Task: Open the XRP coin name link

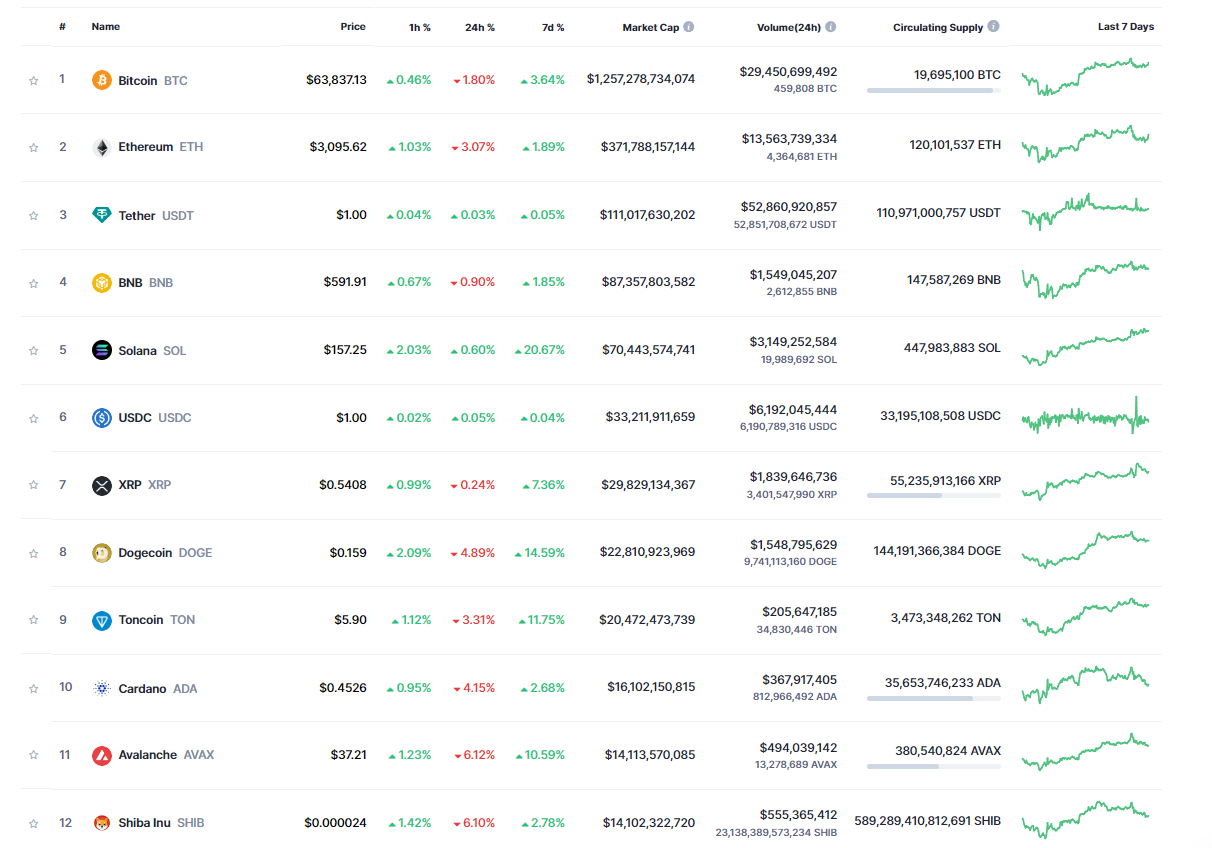Action: (x=130, y=485)
